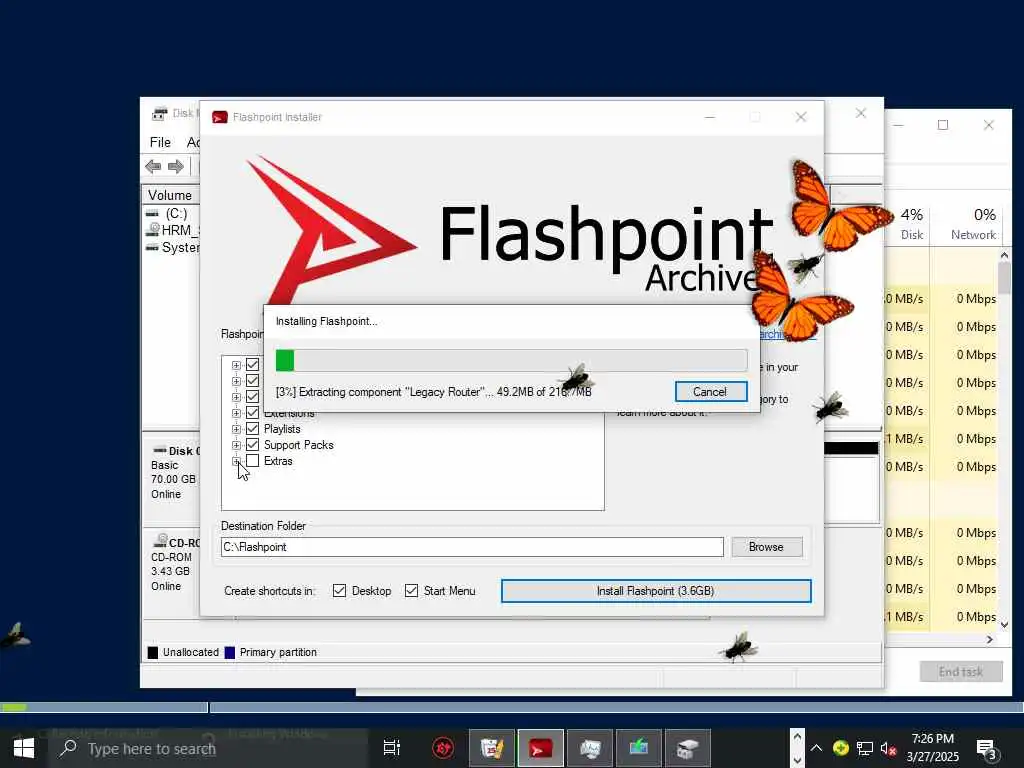
Task: Click the green circular tray icon
Action: click(x=840, y=748)
